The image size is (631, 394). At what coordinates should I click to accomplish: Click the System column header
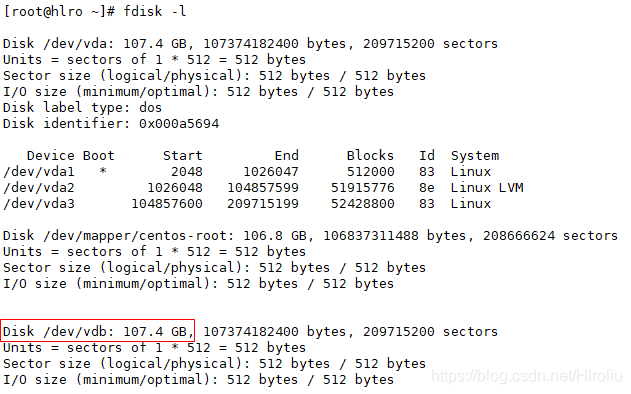475,156
